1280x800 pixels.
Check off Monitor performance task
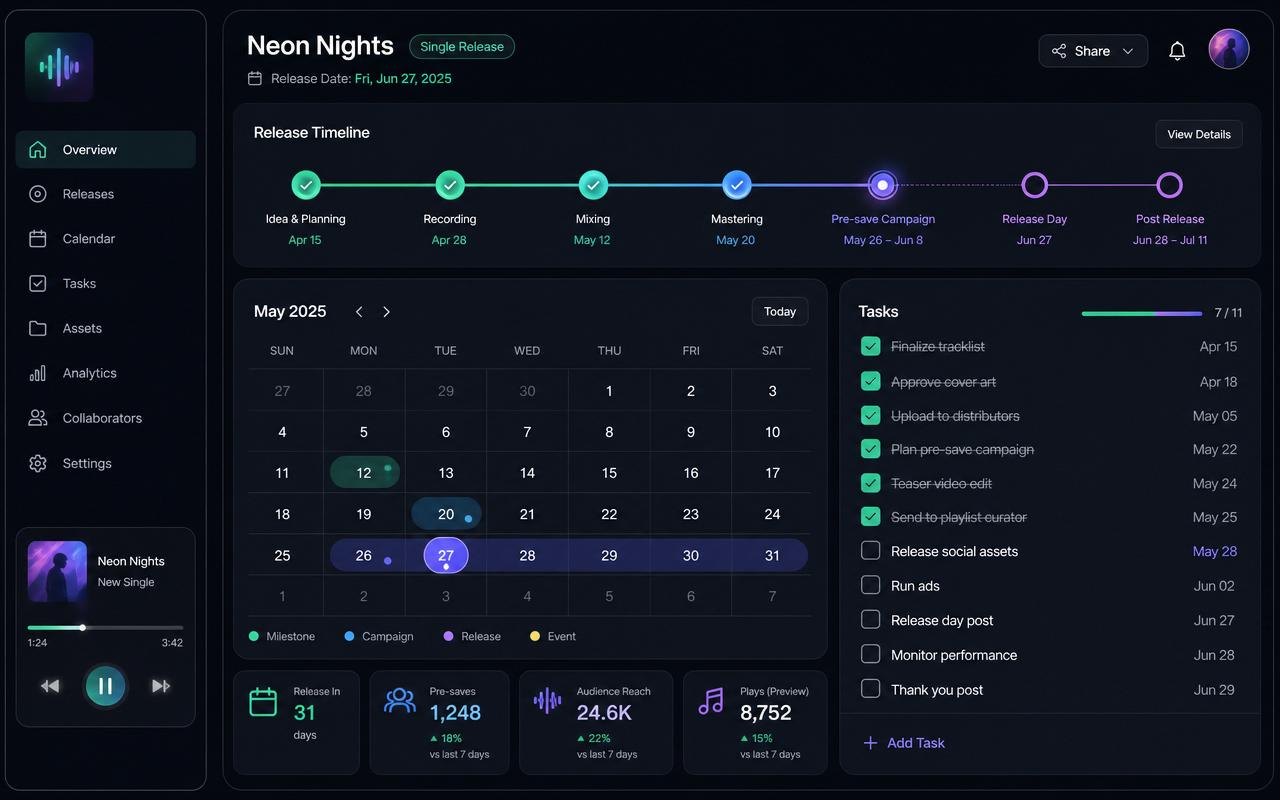[870, 654]
